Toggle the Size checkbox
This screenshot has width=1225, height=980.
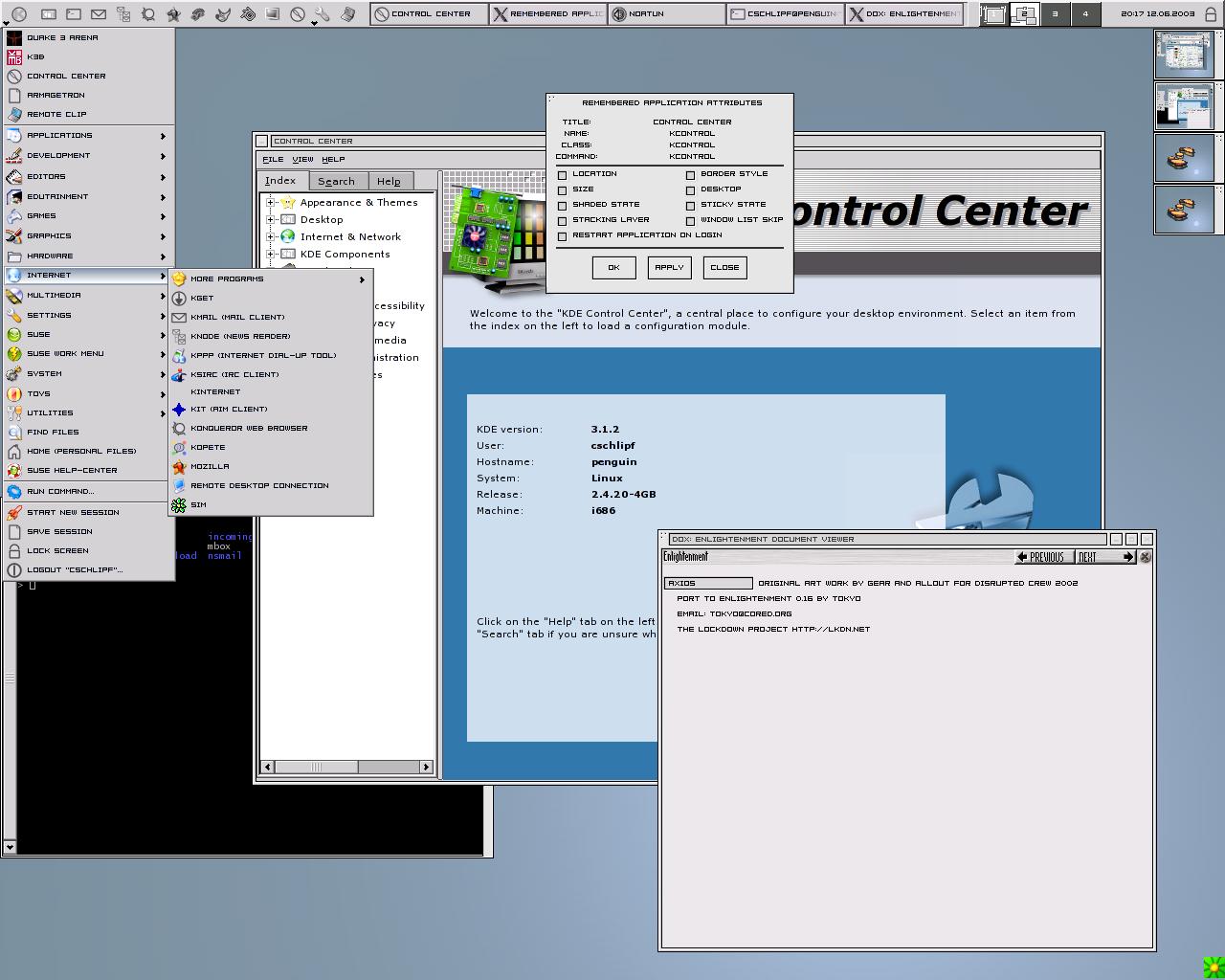click(563, 190)
